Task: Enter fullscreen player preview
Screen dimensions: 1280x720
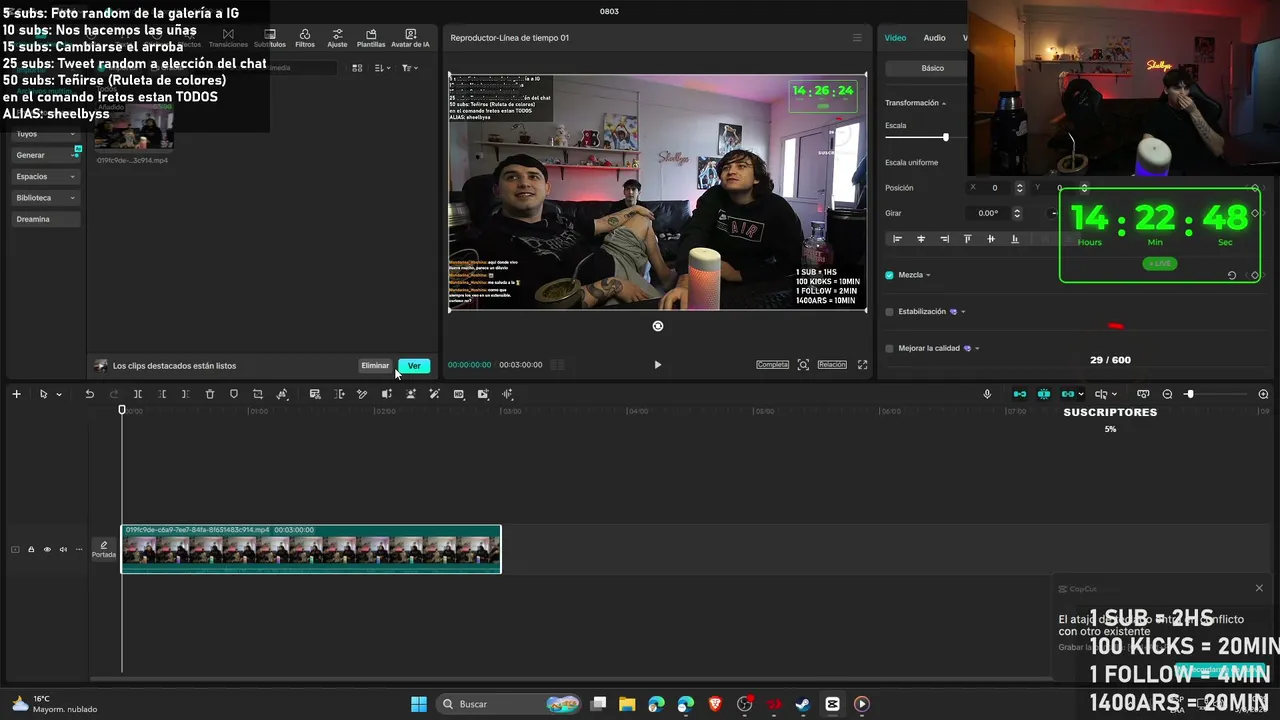Action: coord(862,365)
